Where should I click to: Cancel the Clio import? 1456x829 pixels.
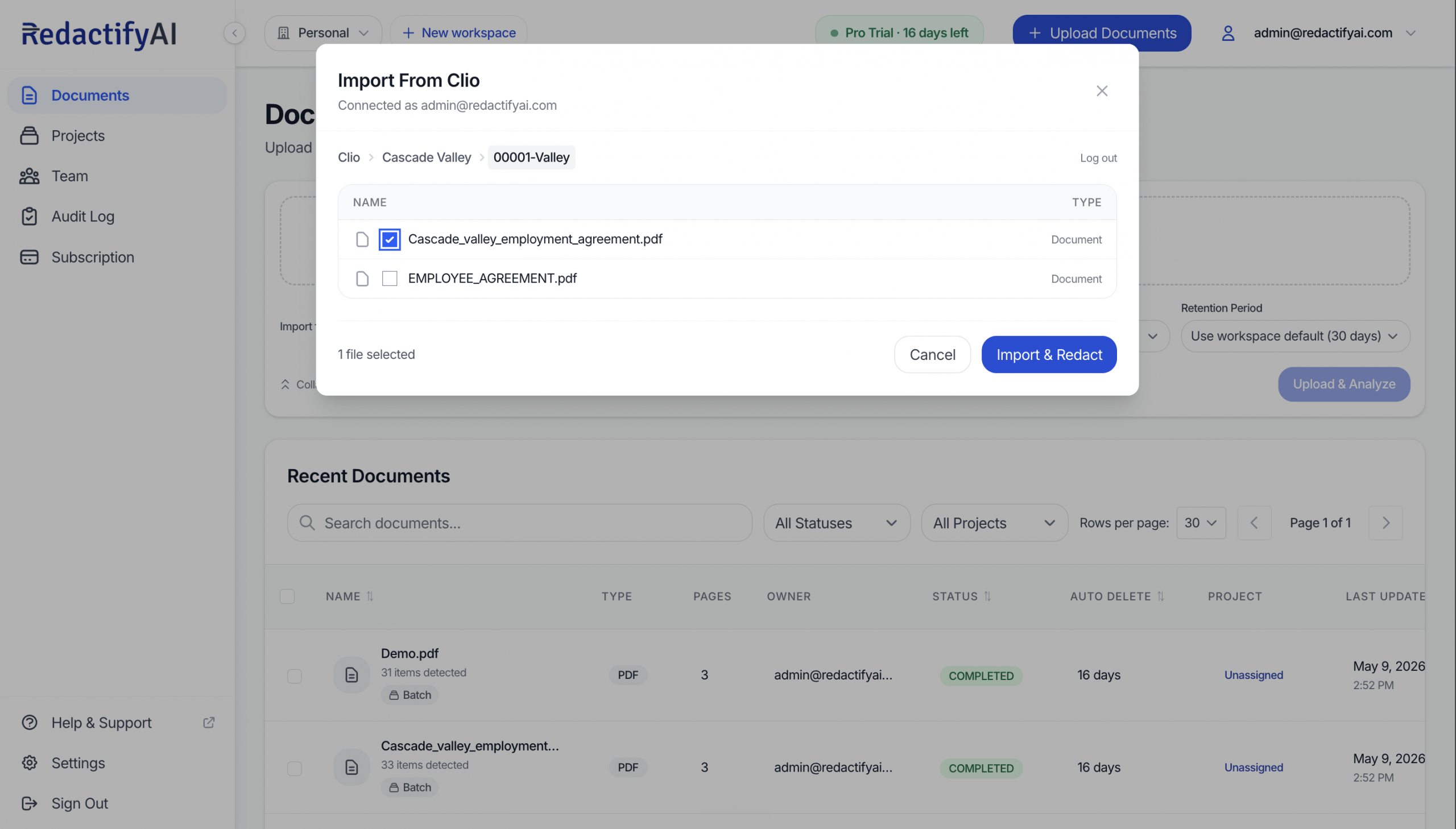pyautogui.click(x=932, y=354)
